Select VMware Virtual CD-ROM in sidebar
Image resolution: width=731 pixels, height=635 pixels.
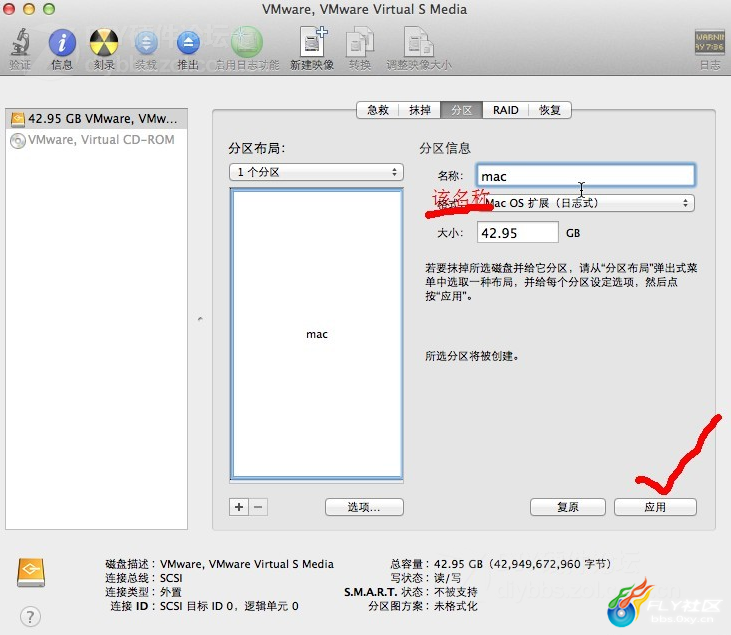(x=97, y=140)
